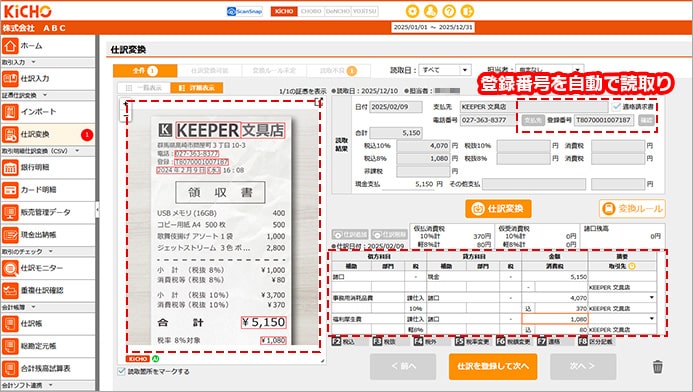The width and height of the screenshot is (693, 392).
Task: Open 重複仕訳確認 duplicate check
Action: [47, 290]
